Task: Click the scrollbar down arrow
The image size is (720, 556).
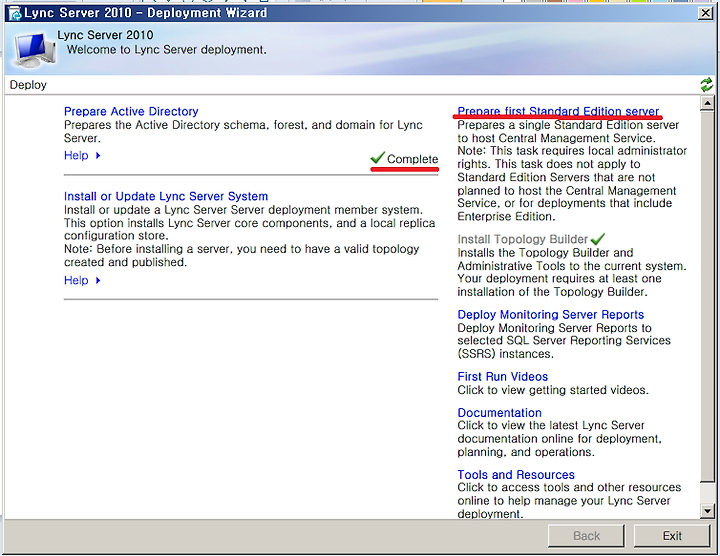Action: click(x=707, y=511)
